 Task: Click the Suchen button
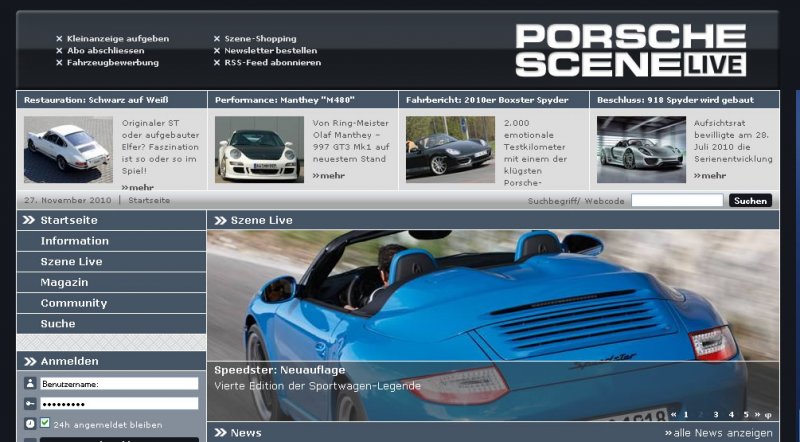click(751, 201)
